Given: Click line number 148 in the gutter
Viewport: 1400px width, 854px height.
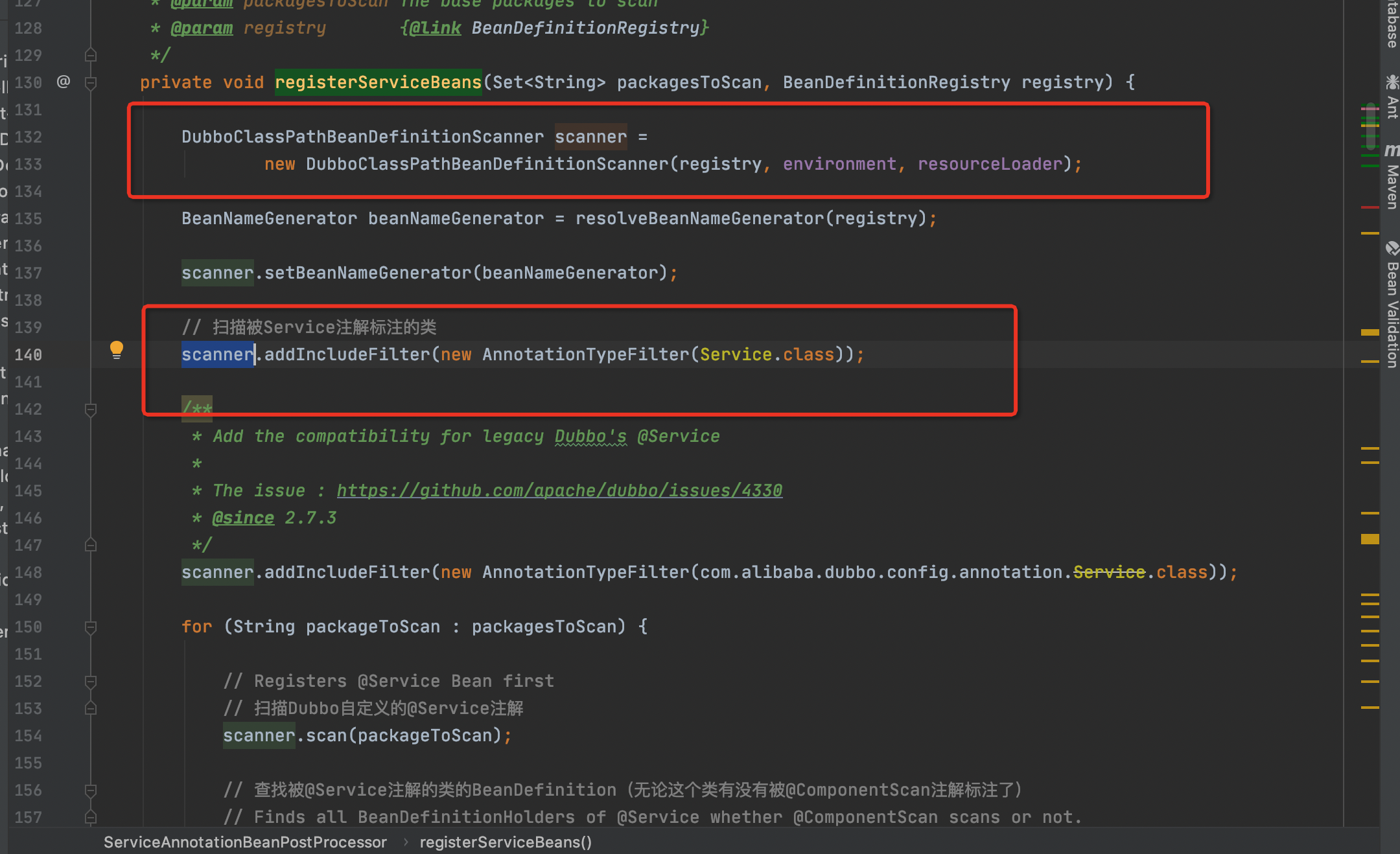Looking at the screenshot, I should click(x=28, y=572).
